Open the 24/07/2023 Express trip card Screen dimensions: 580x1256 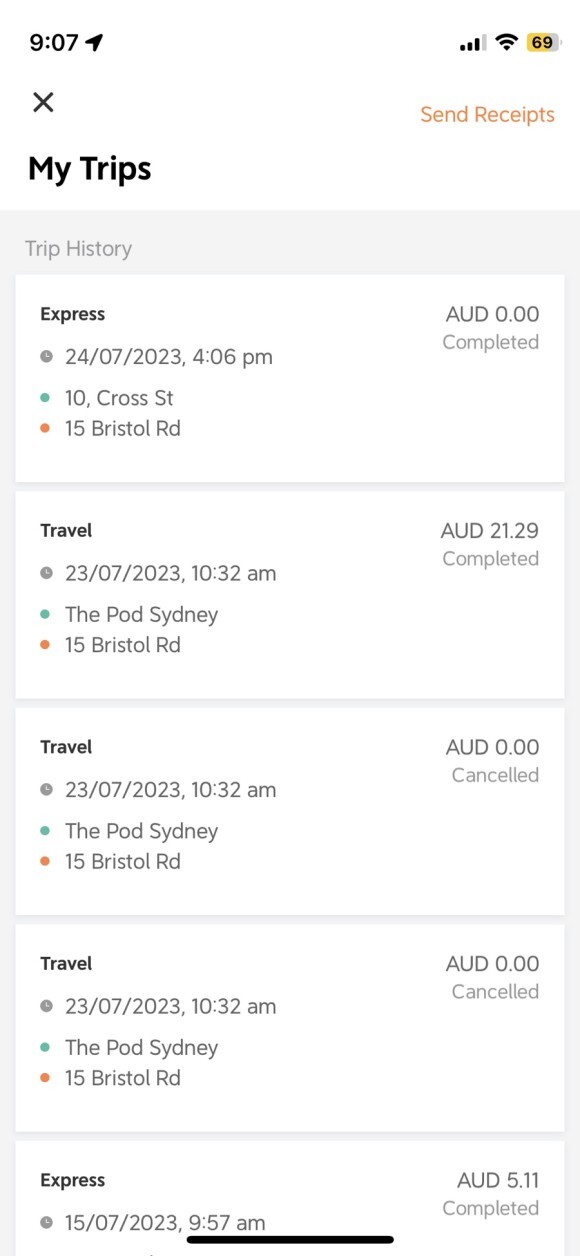click(x=290, y=378)
